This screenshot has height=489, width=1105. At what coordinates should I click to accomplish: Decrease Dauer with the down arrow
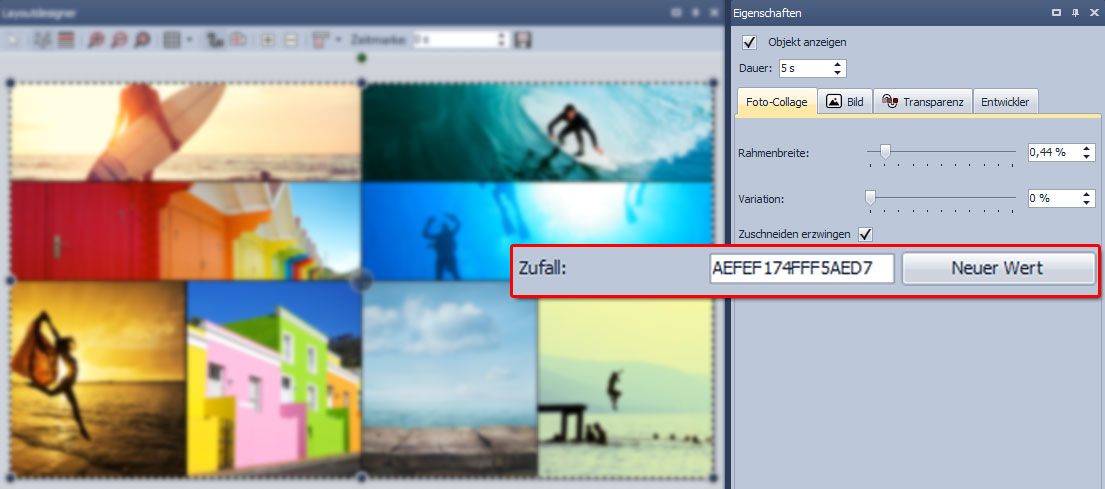[x=837, y=73]
